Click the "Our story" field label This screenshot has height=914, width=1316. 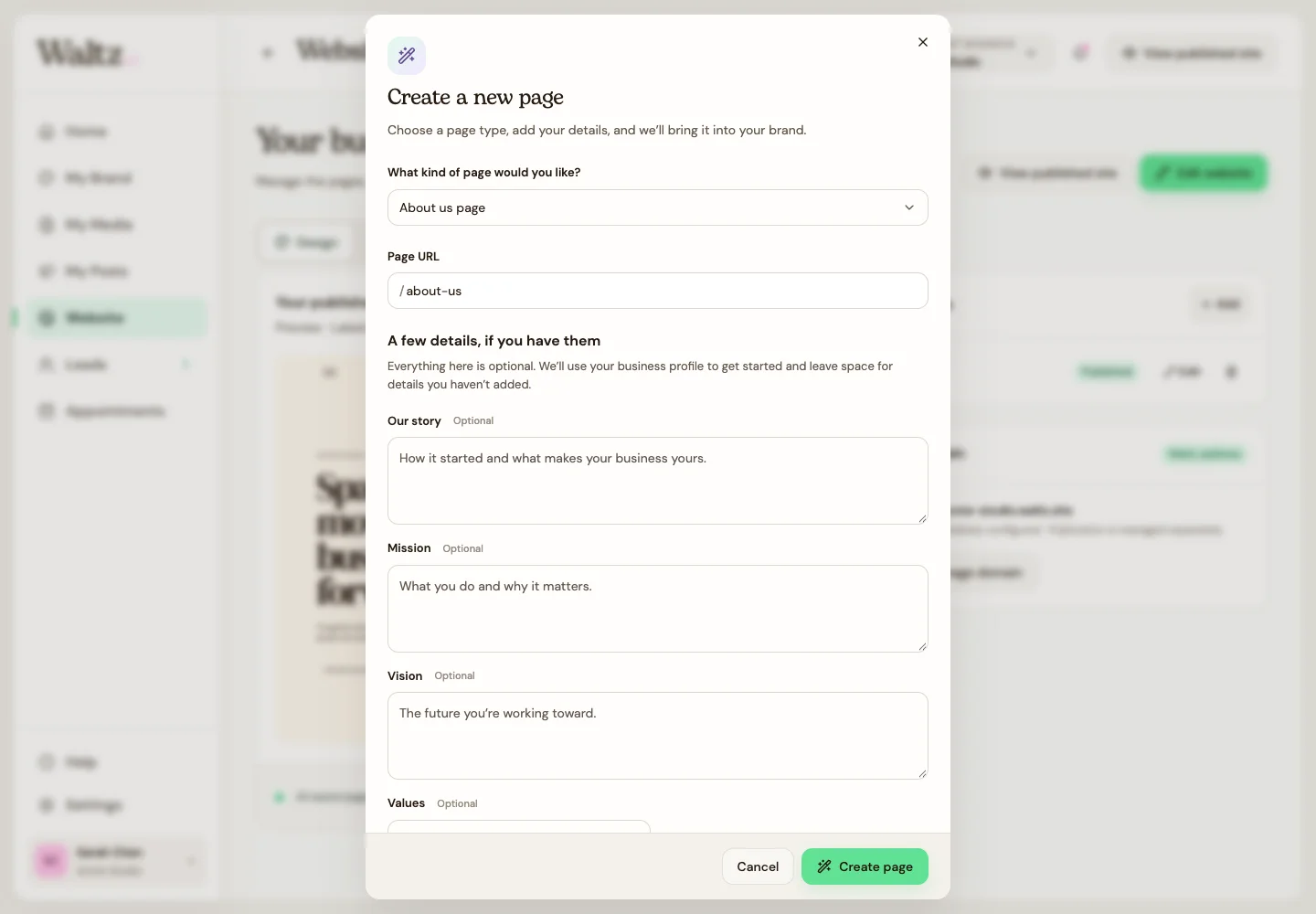pyautogui.click(x=414, y=421)
